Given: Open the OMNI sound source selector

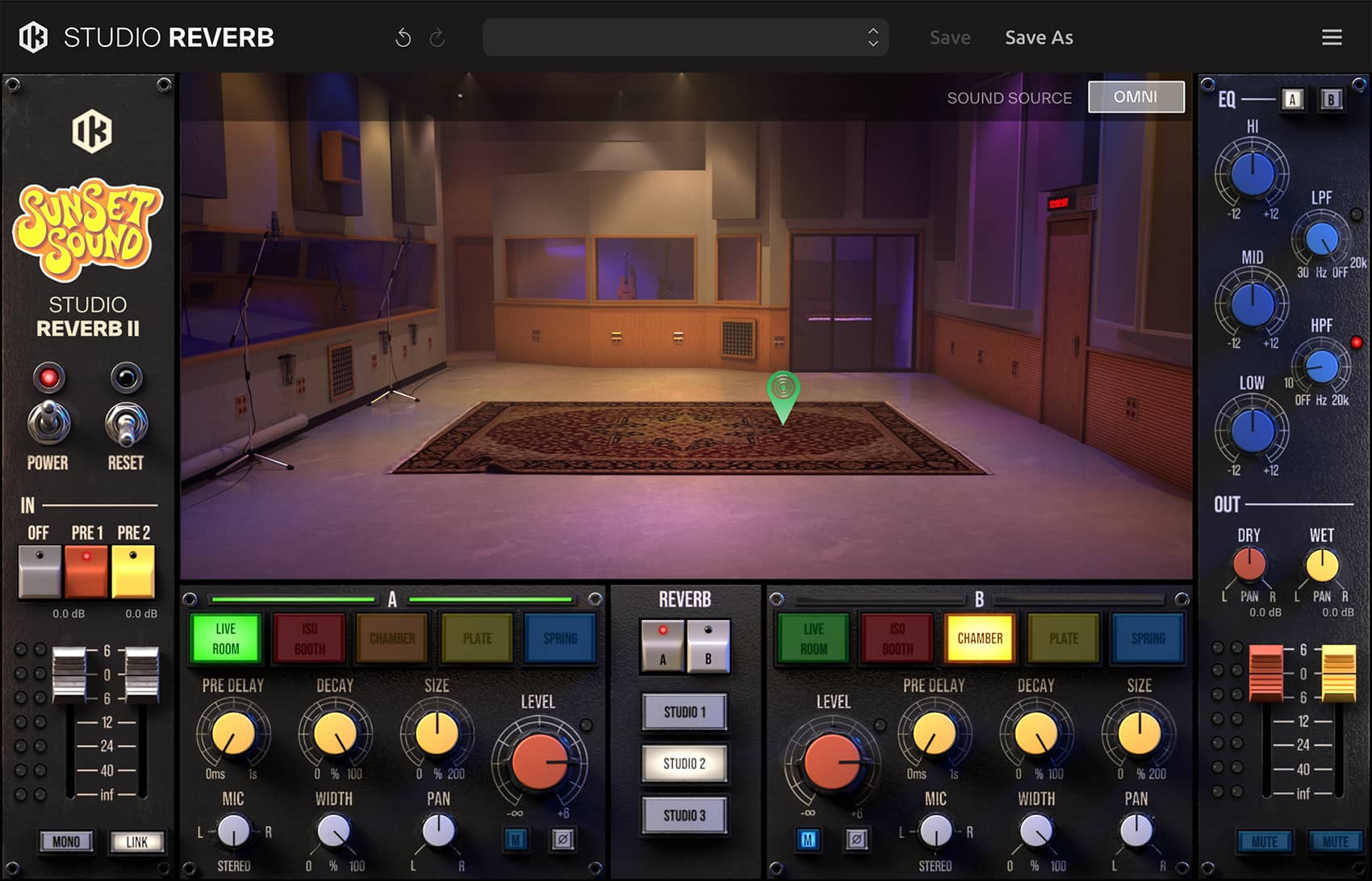Looking at the screenshot, I should coord(1136,97).
